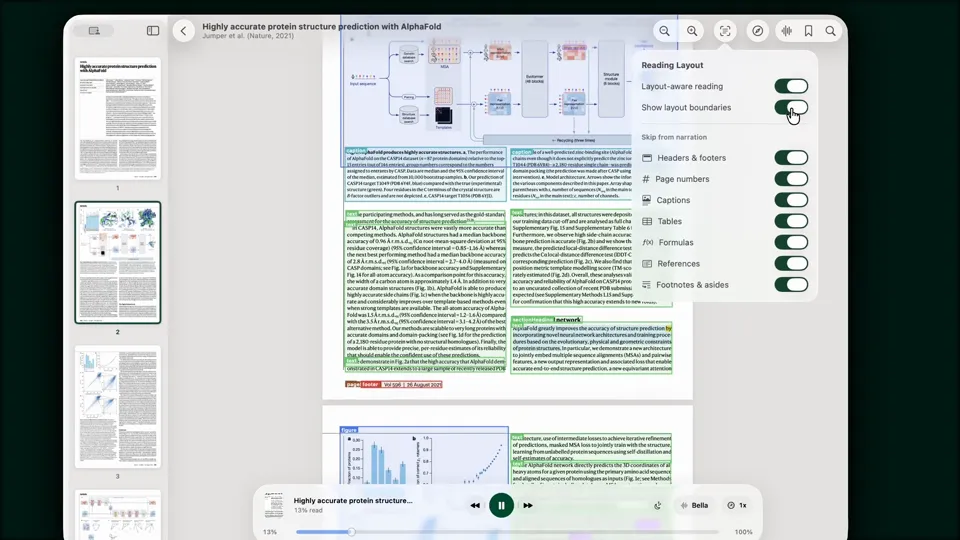Click the 'Reading Layout' panel heading
Screen dimensions: 960x540
(x=672, y=65)
